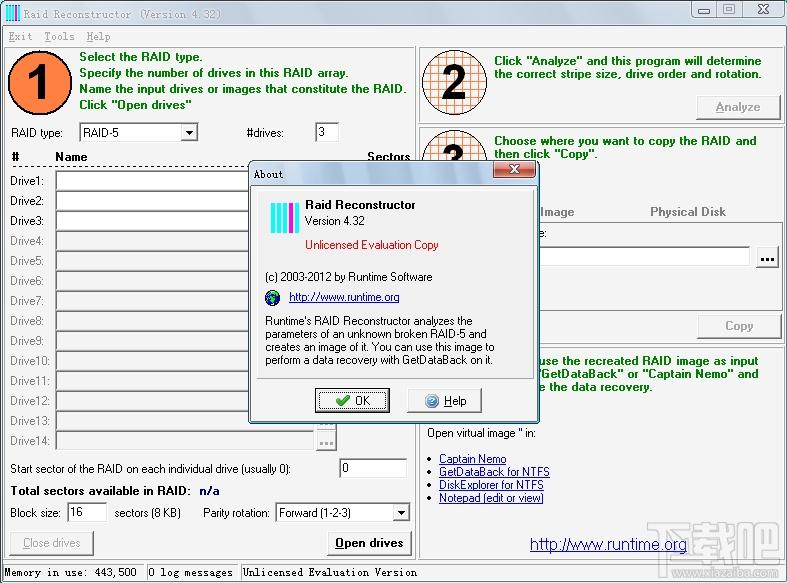
Task: Open the http://www.runtime.org link in About dialog
Action: pos(344,297)
